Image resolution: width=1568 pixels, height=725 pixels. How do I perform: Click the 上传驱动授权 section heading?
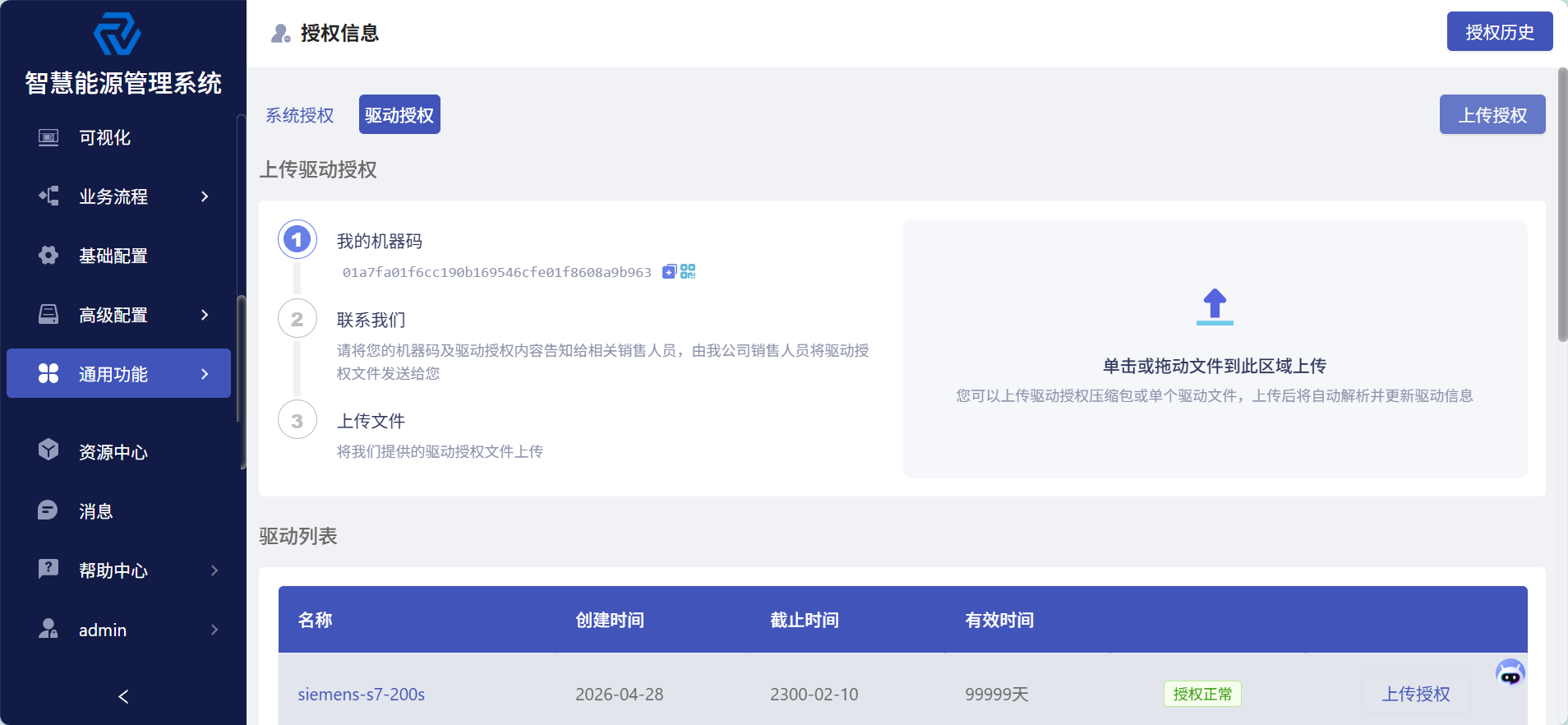318,169
